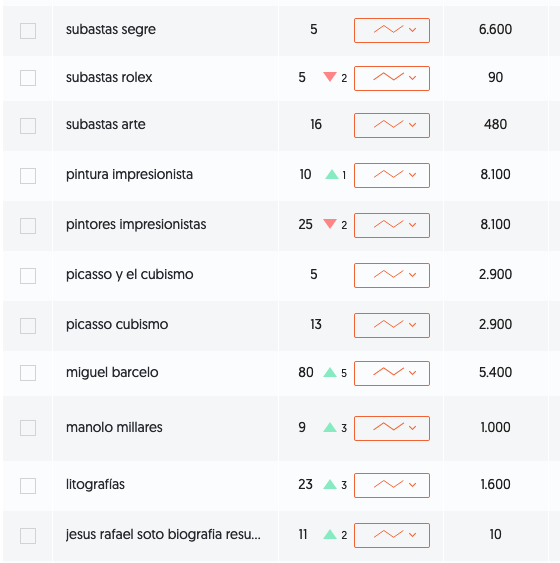
Task: Click the manolo millares keyword
Action: [114, 427]
